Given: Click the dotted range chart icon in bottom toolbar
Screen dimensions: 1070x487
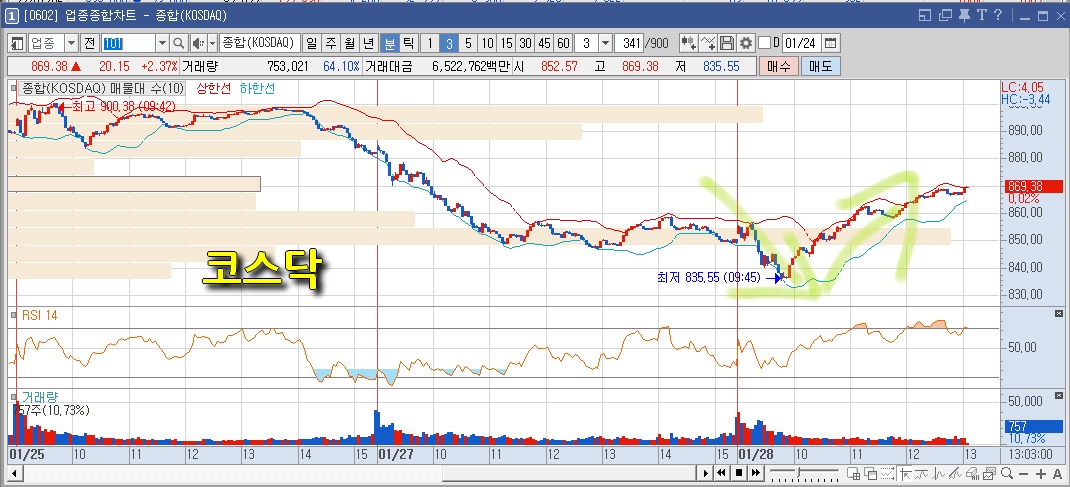Looking at the screenshot, I should [x=888, y=473].
